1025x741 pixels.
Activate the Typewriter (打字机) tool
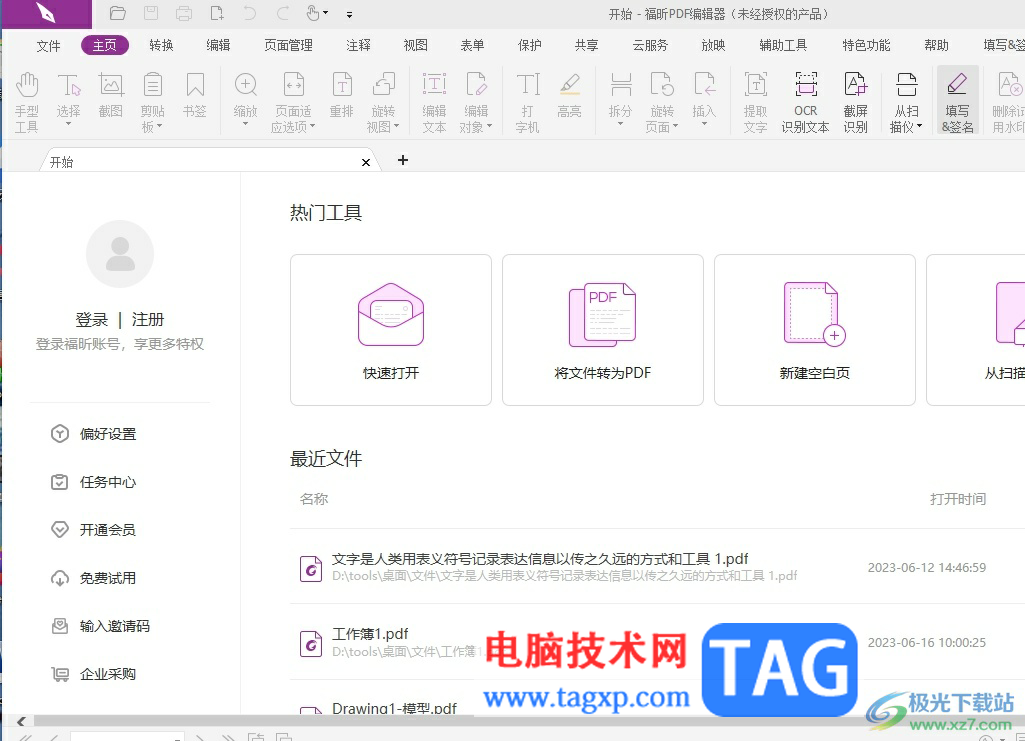[528, 101]
